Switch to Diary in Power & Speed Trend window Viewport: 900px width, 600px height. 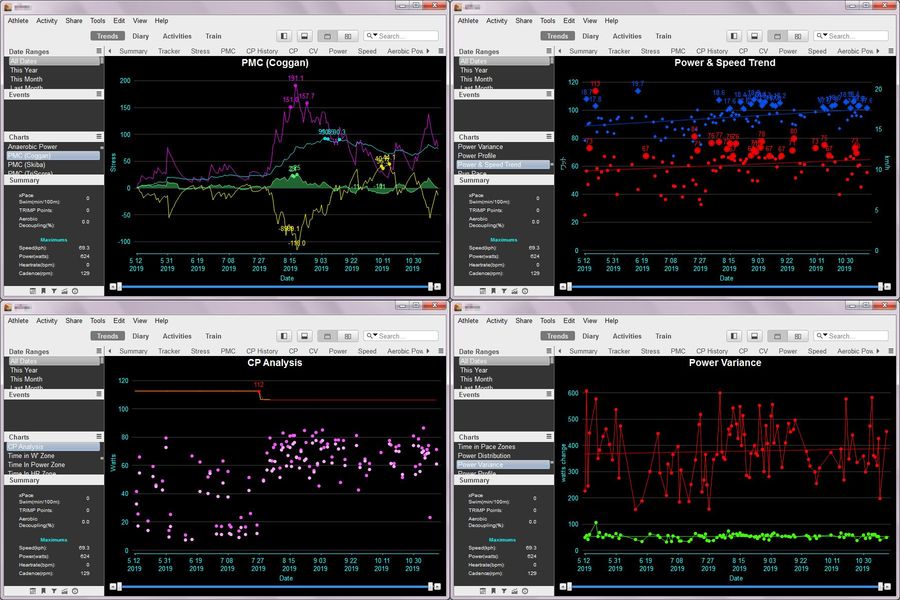[591, 36]
